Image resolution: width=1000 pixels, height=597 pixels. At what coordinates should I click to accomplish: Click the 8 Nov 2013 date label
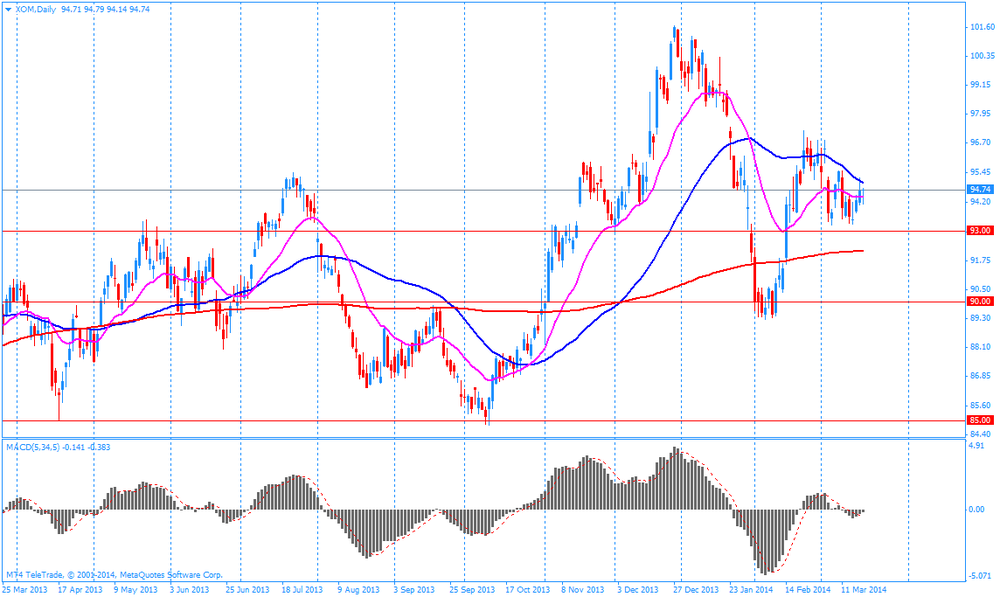[582, 589]
